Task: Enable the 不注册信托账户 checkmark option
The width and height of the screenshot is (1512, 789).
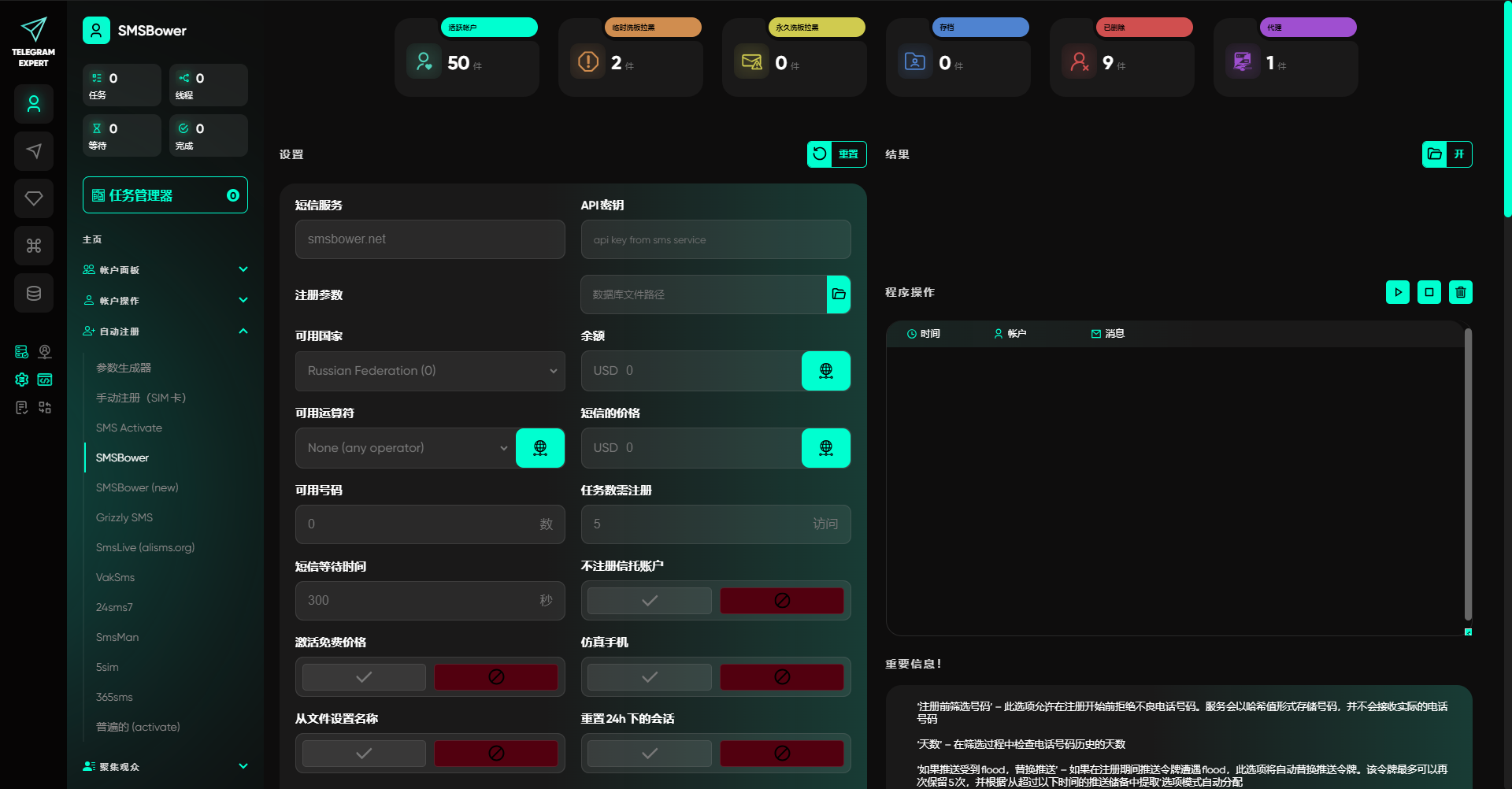Action: pyautogui.click(x=649, y=601)
